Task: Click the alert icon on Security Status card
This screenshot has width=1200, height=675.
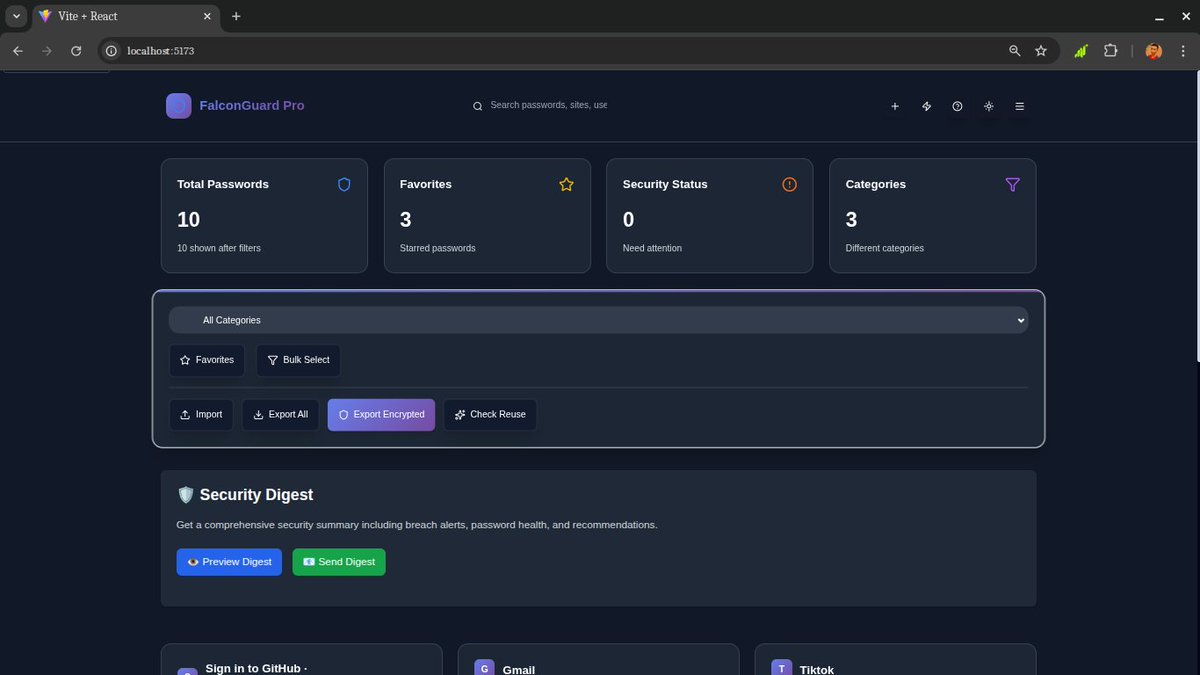Action: (789, 184)
